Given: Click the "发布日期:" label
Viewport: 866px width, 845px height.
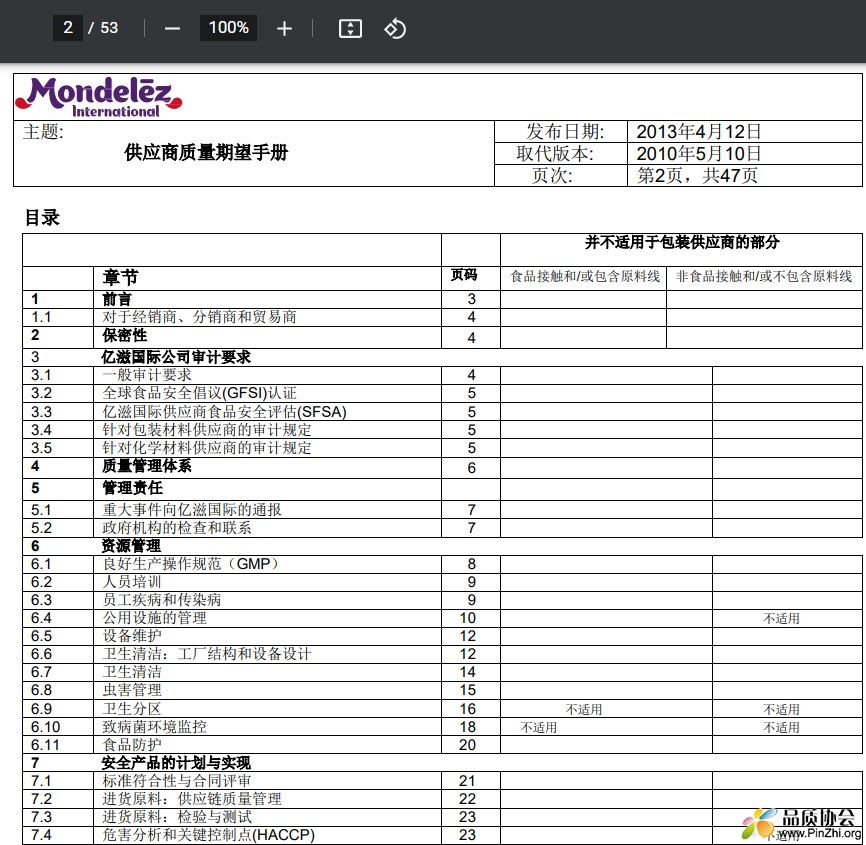Looking at the screenshot, I should [565, 131].
